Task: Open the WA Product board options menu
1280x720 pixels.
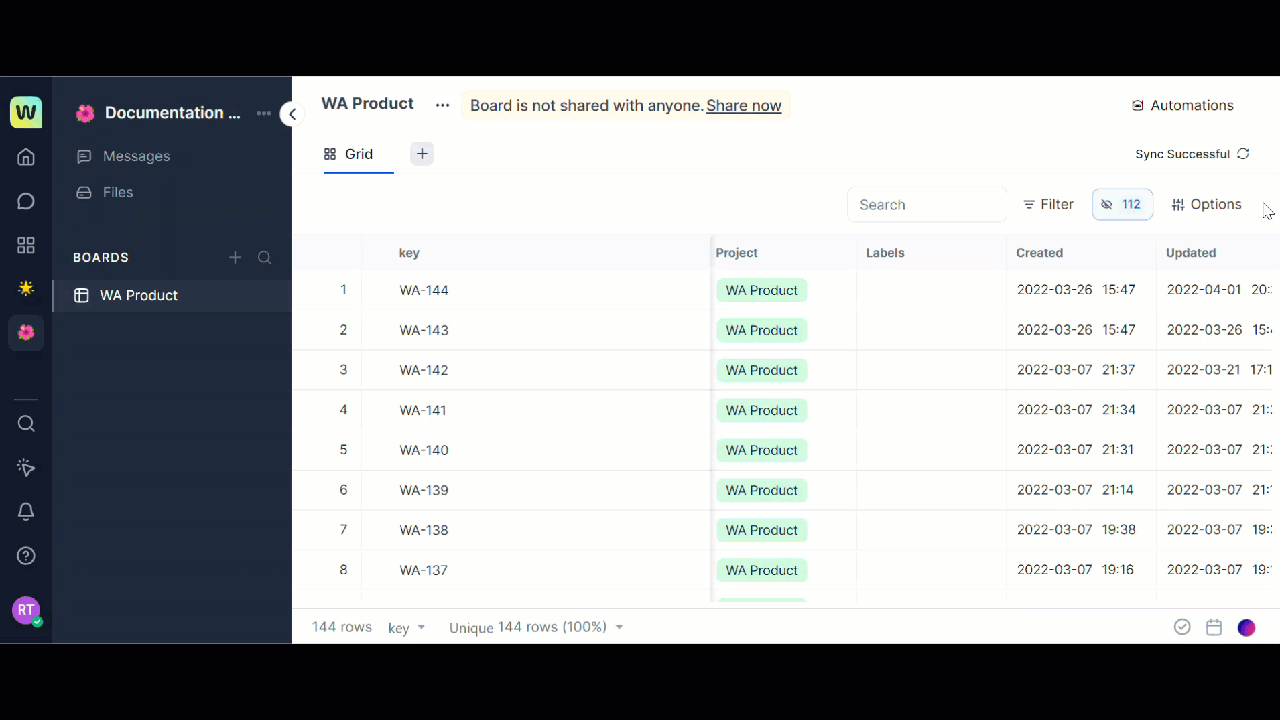Action: coord(442,105)
